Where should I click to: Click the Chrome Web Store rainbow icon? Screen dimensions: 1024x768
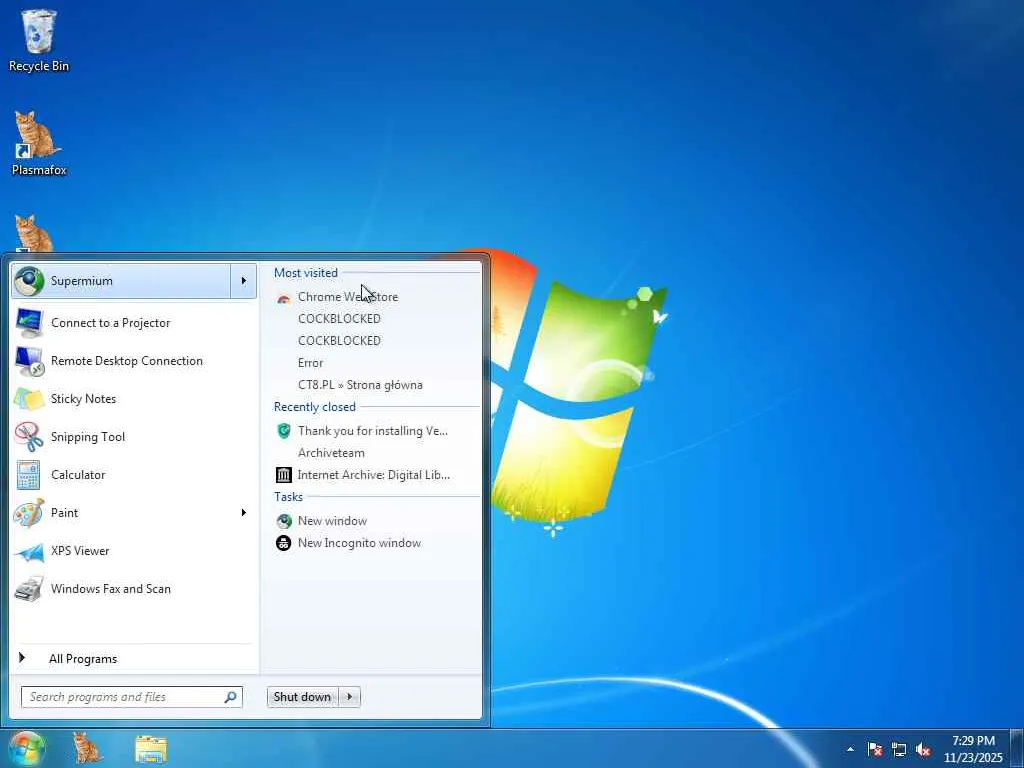[283, 297]
